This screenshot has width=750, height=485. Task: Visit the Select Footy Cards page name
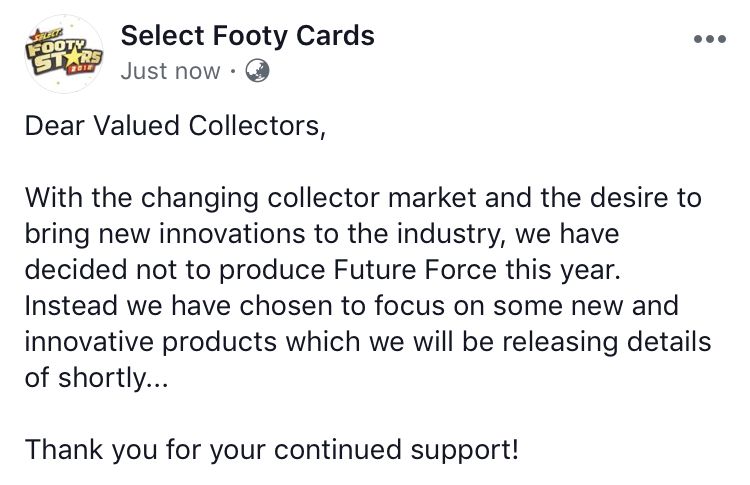(x=247, y=36)
